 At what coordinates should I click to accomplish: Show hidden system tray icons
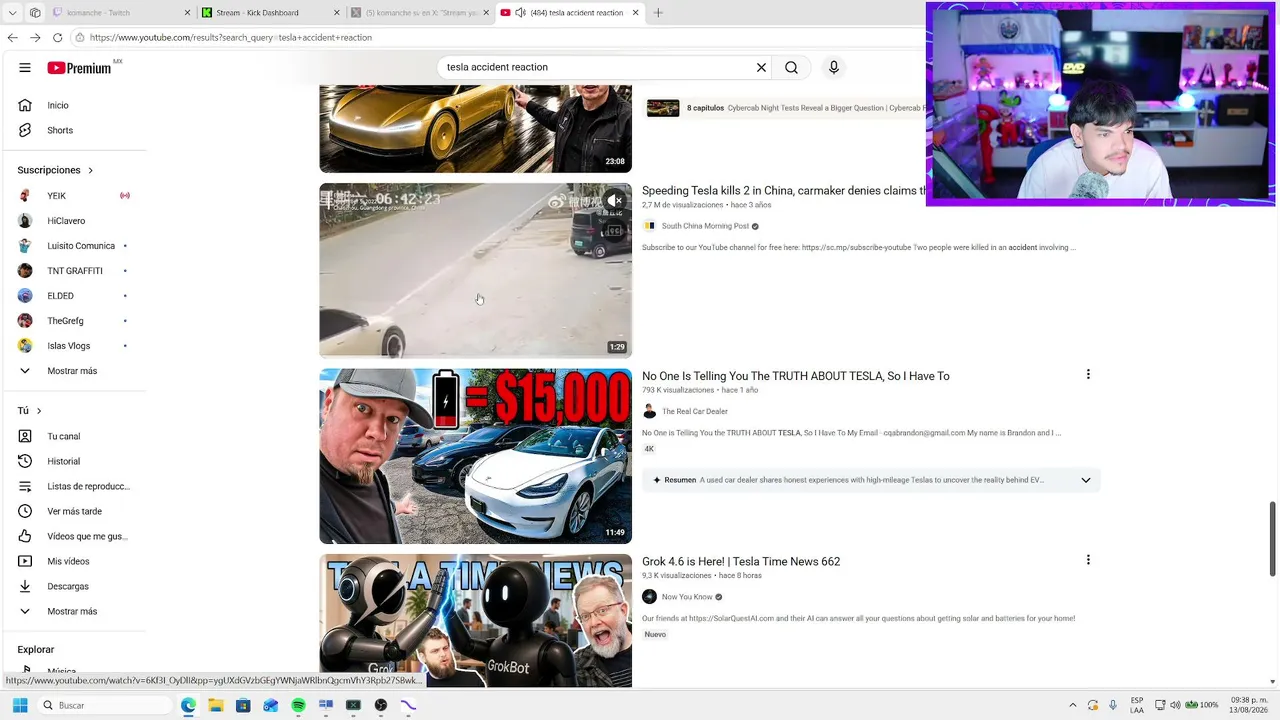[x=1073, y=706]
